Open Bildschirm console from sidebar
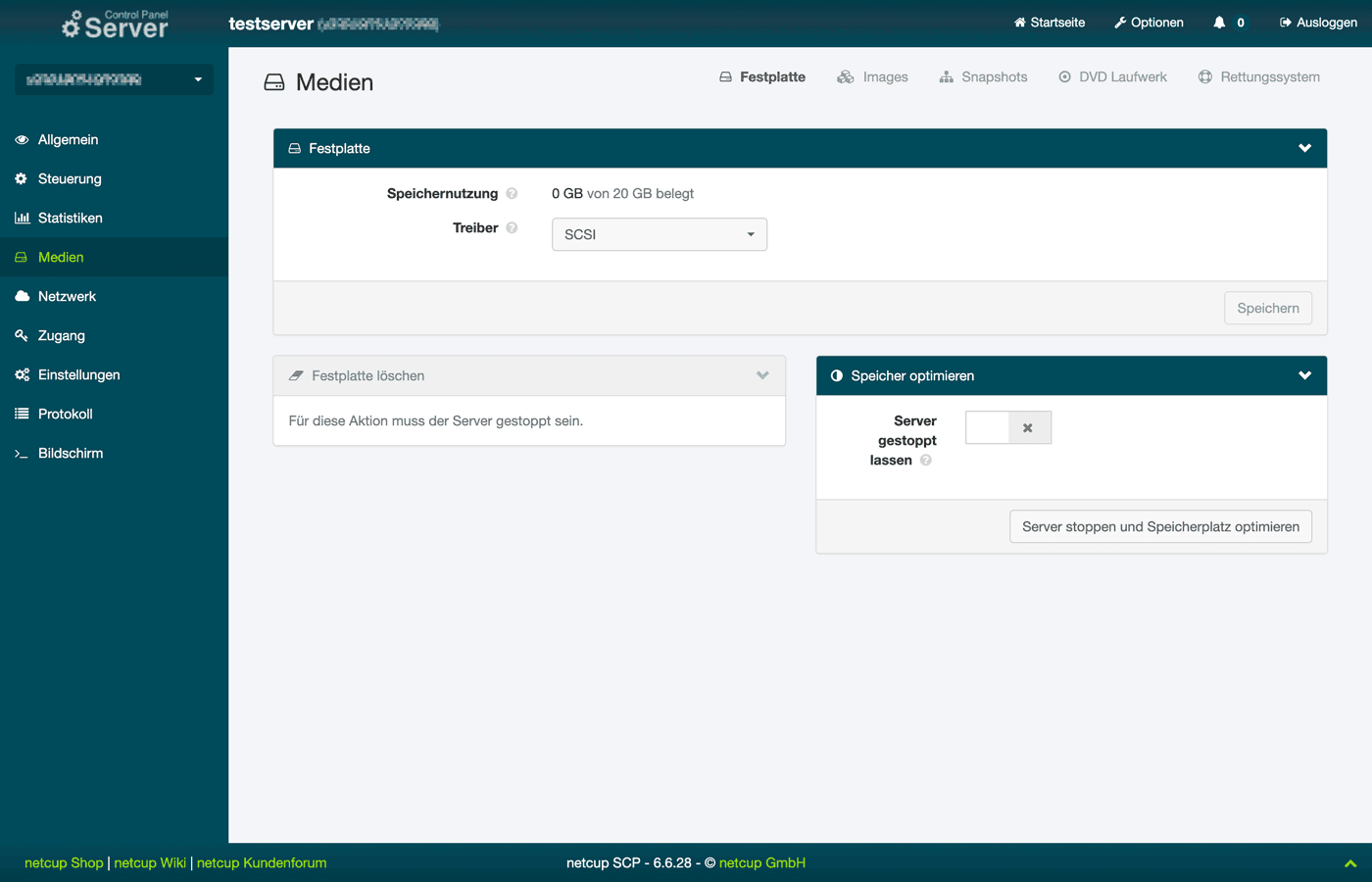1372x882 pixels. [x=70, y=454]
